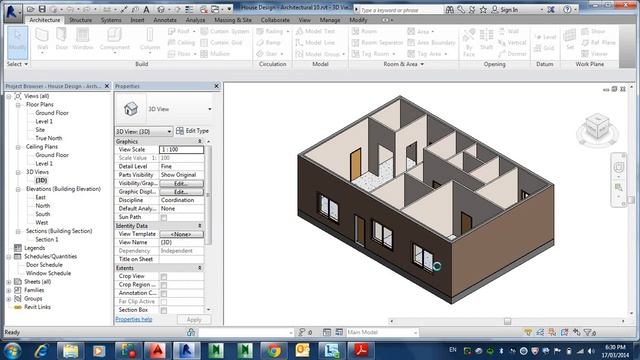Screen dimensions: 640x360
Task: Select the Door tool
Action: (x=62, y=40)
